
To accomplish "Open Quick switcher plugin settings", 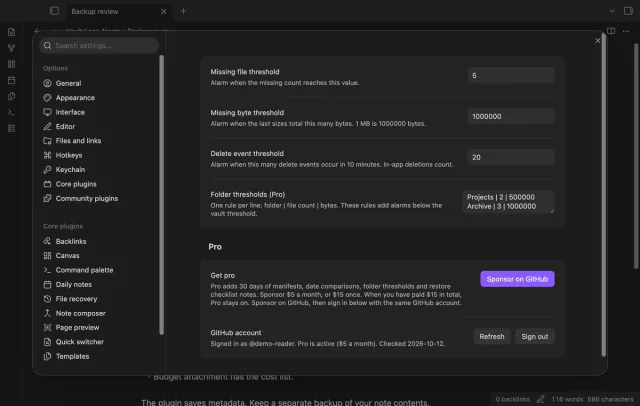I will coord(73,342).
